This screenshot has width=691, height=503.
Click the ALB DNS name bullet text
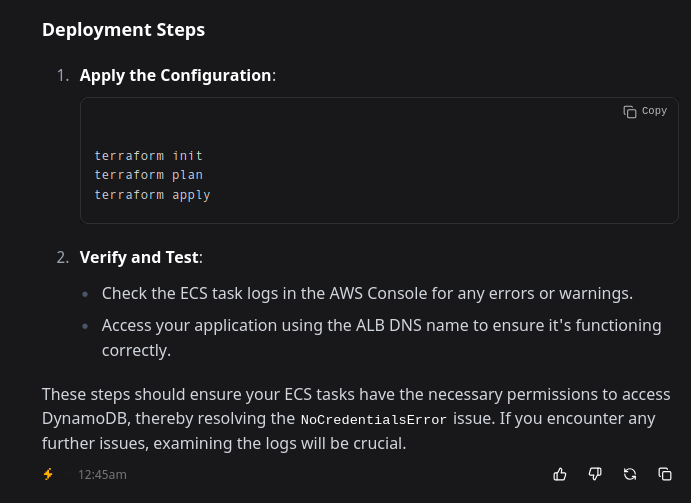point(382,338)
